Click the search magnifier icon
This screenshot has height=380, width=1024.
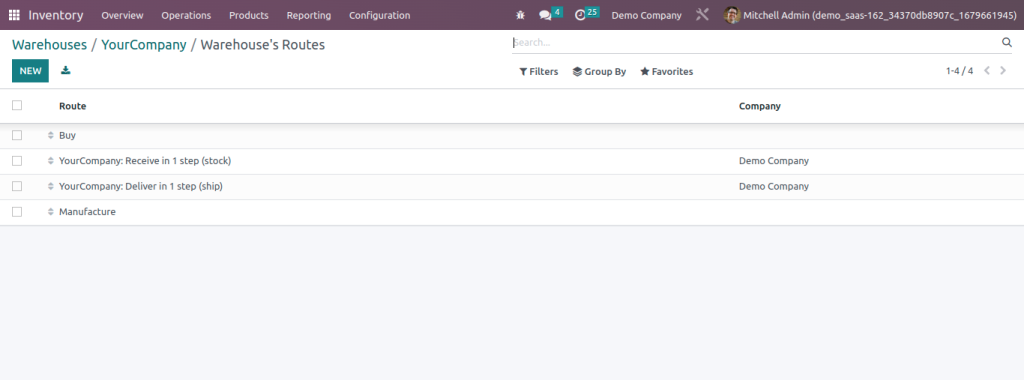tap(1006, 43)
